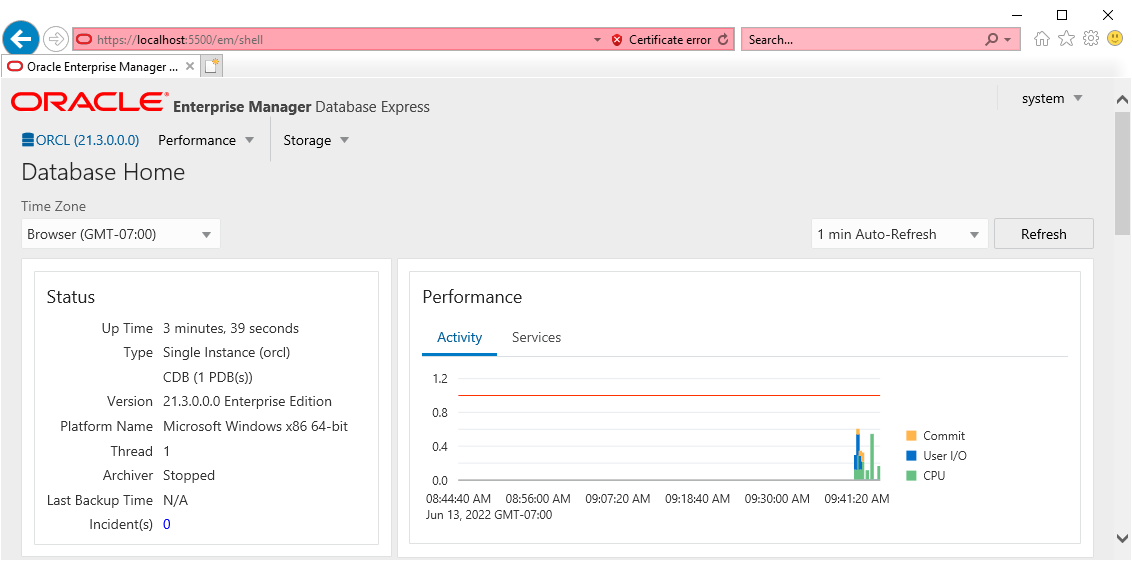1132x566 pixels.
Task: Click the smiley feedback icon
Action: coord(1115,38)
